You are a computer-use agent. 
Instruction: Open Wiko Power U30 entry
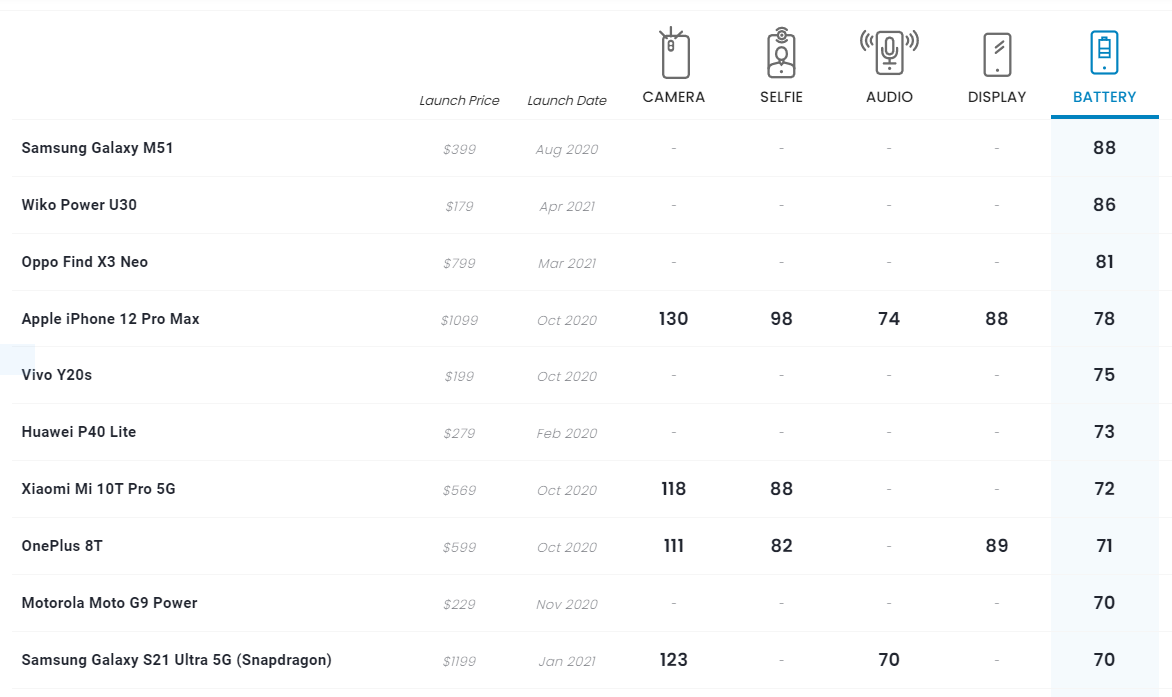(x=79, y=205)
